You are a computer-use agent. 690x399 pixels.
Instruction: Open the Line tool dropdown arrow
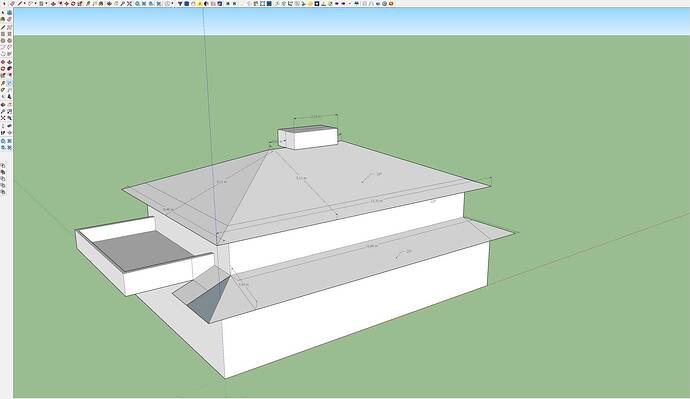(x=25, y=4)
